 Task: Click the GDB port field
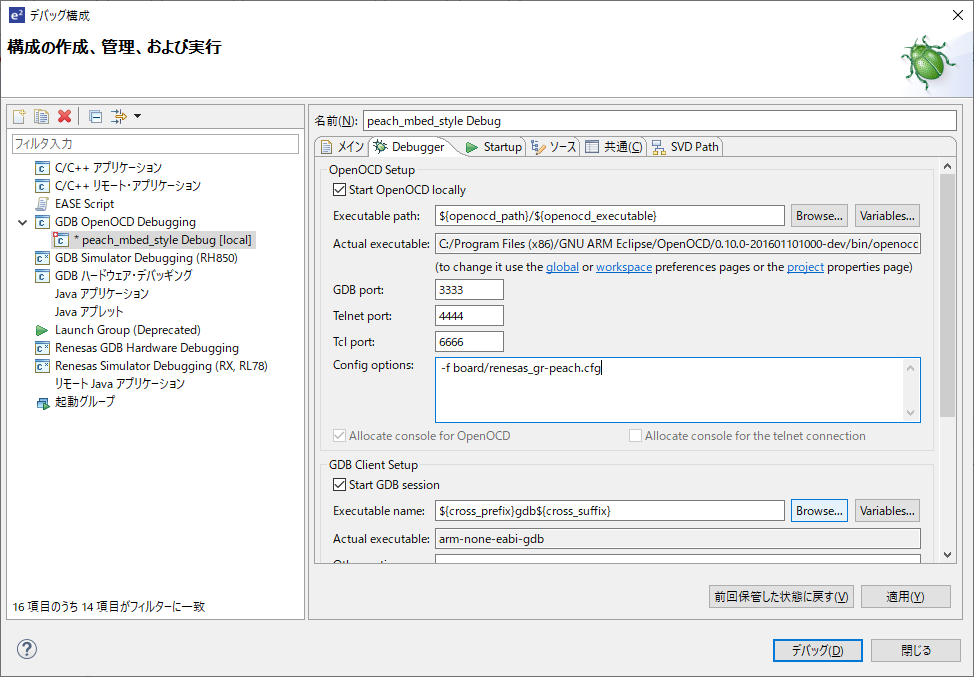click(x=469, y=290)
